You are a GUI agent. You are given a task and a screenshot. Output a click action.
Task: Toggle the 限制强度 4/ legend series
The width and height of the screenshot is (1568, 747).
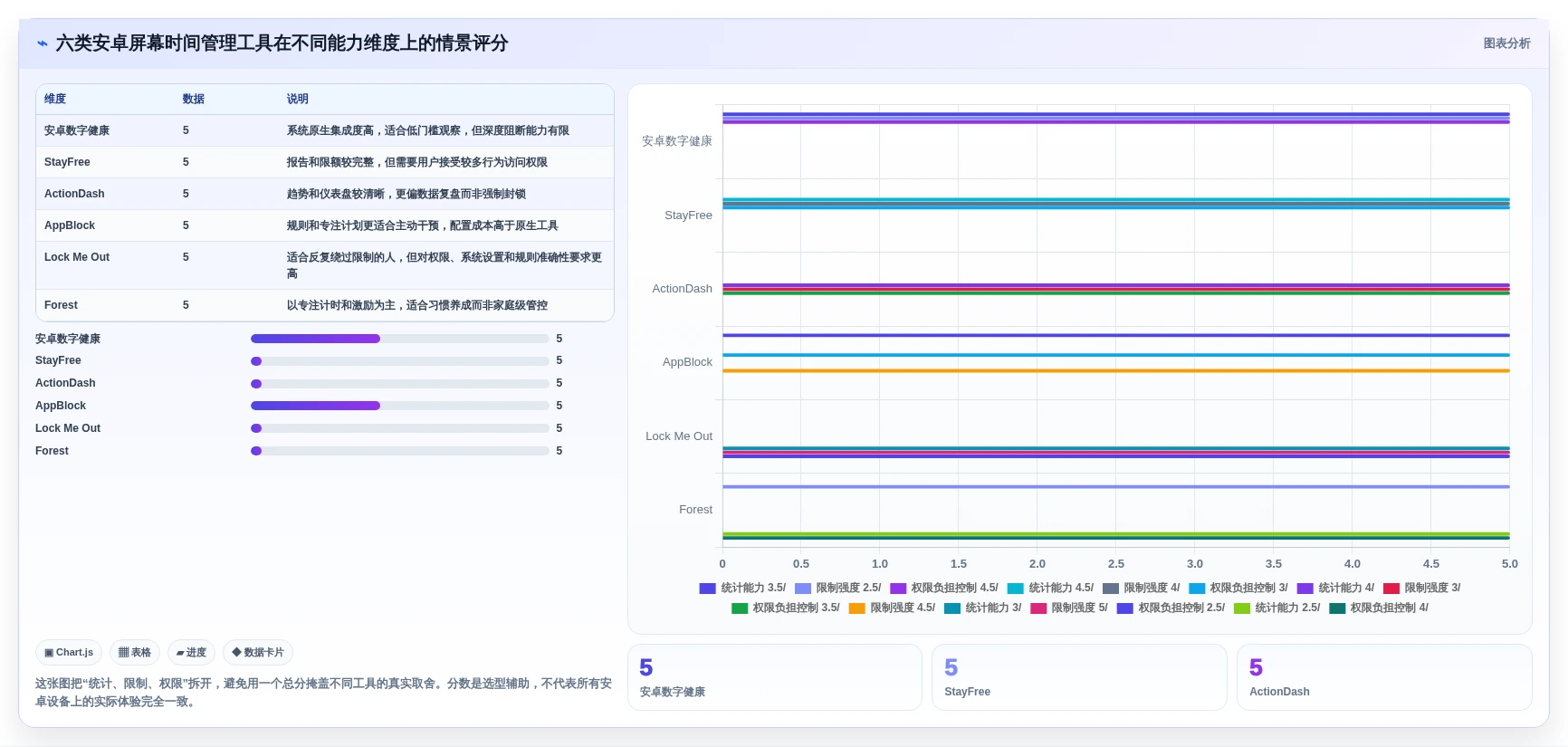pyautogui.click(x=1141, y=588)
